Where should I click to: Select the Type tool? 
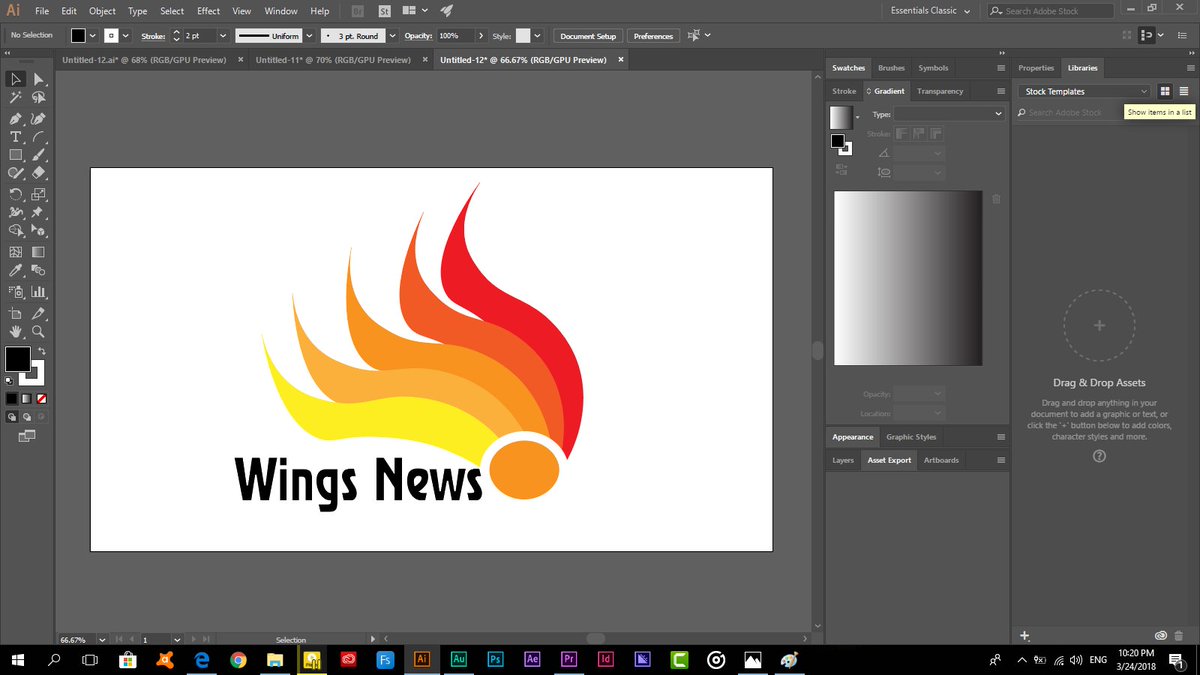pyautogui.click(x=15, y=136)
